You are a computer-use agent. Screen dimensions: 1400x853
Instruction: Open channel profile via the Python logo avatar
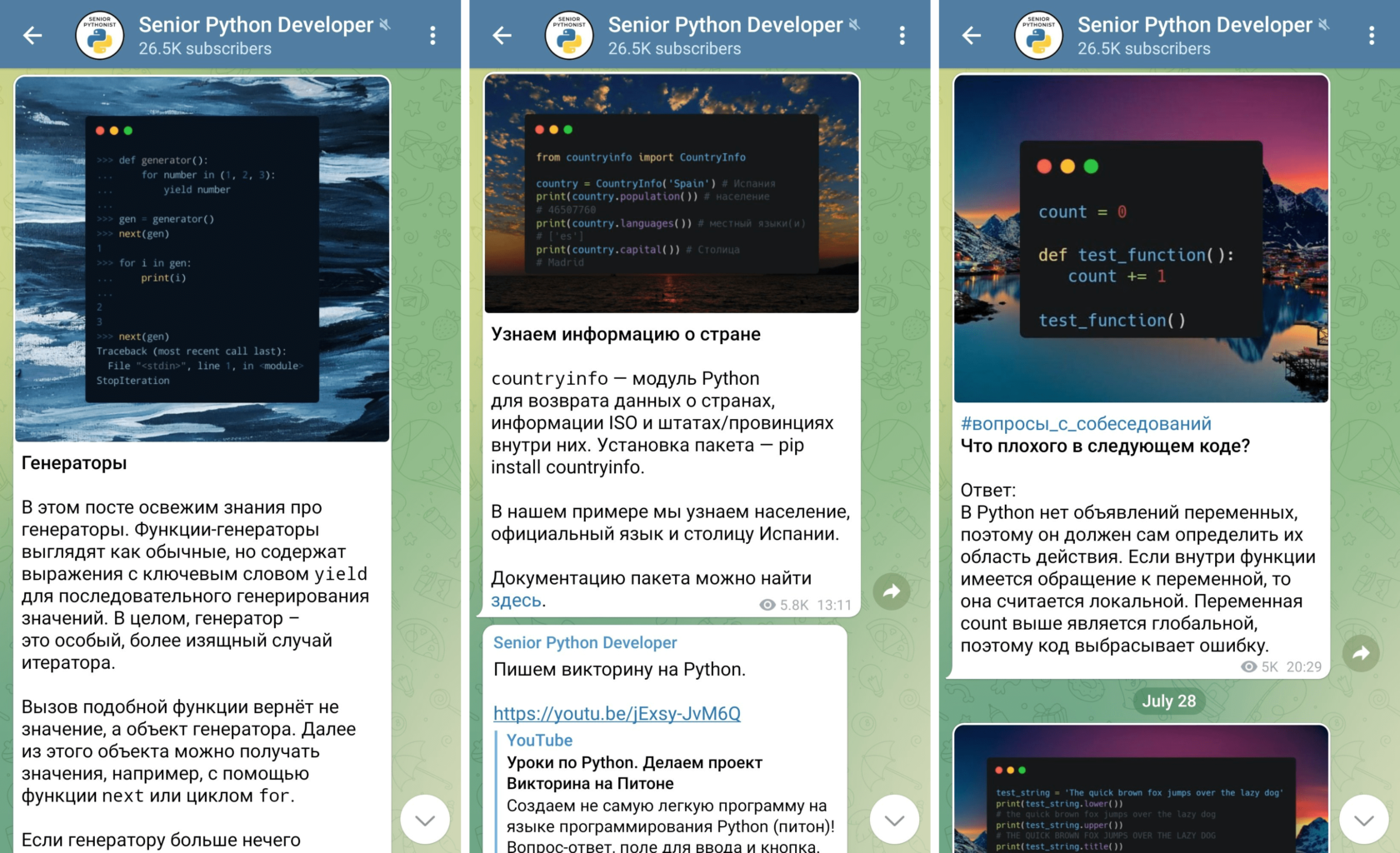coord(99,34)
